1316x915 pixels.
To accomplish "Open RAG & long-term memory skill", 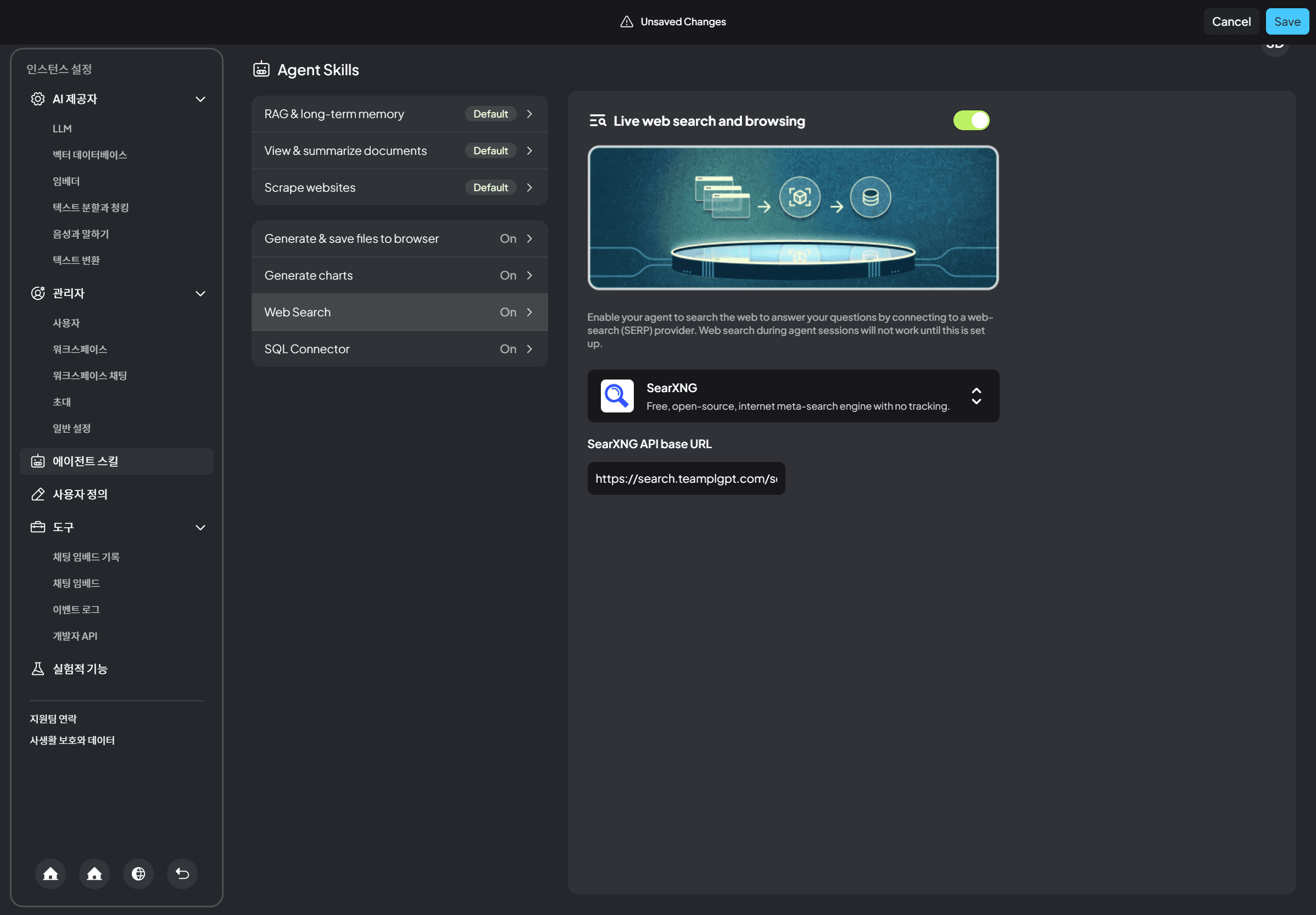I will [x=399, y=114].
